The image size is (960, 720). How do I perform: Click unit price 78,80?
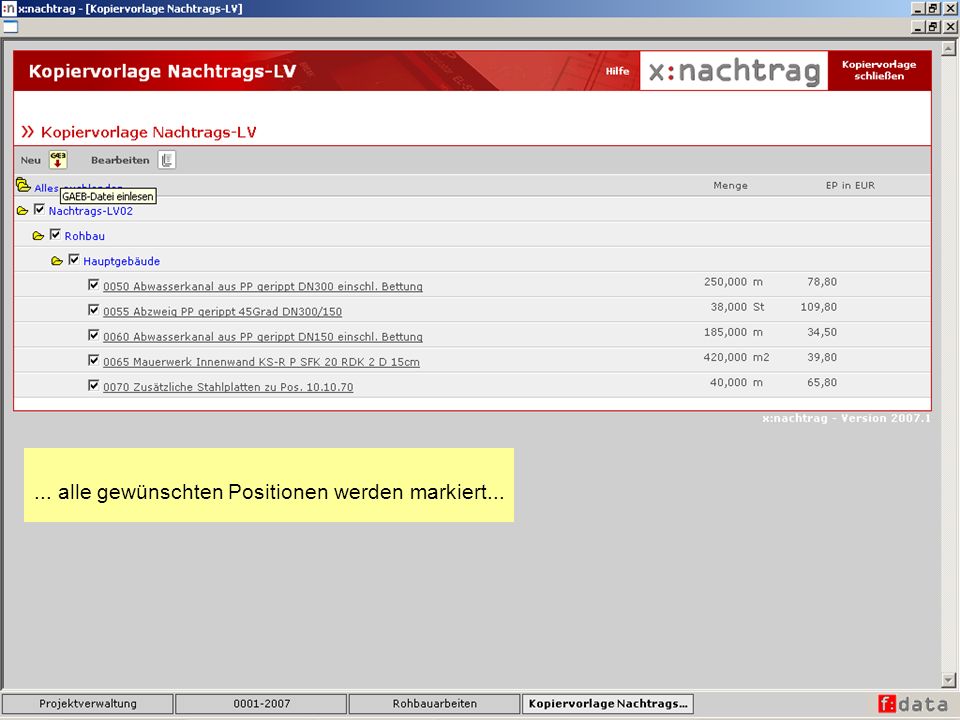822,282
